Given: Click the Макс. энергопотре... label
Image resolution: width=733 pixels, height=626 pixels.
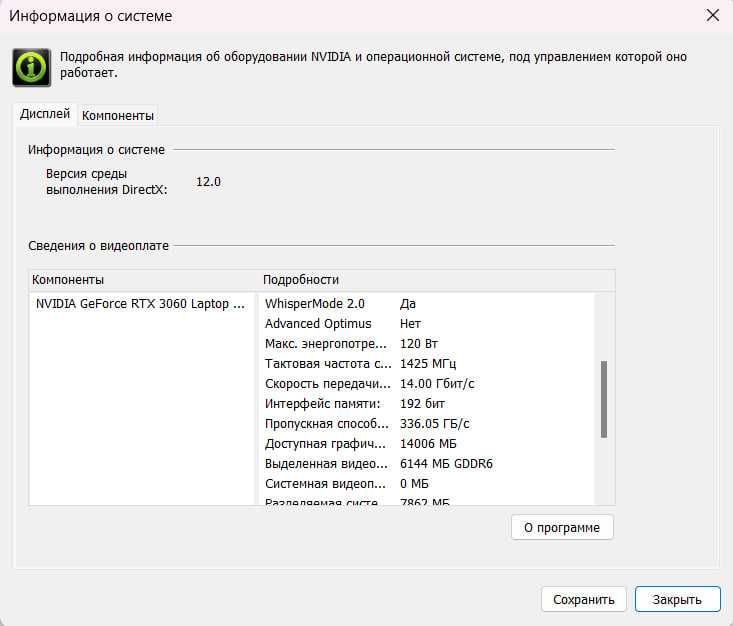Looking at the screenshot, I should 326,344.
